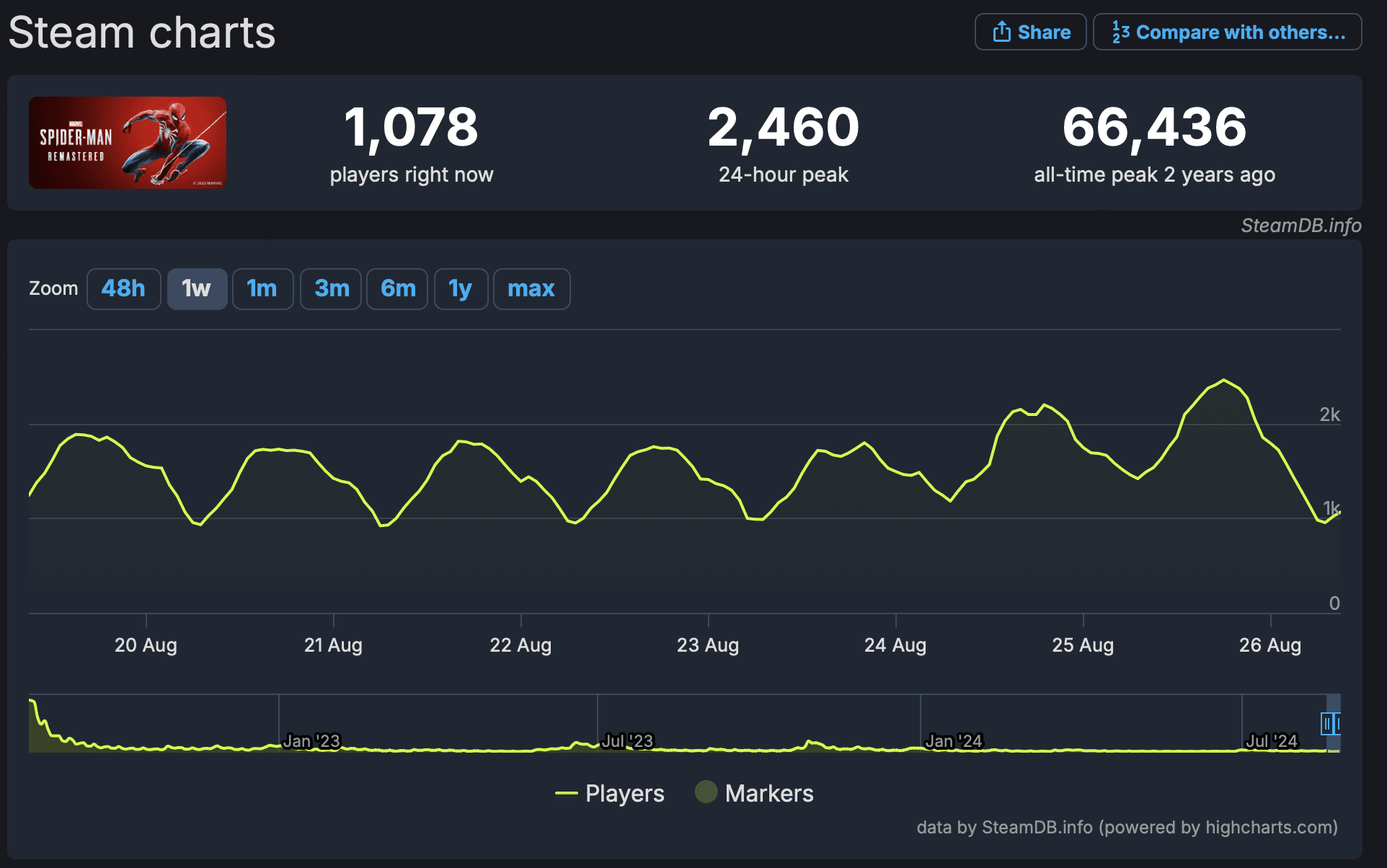Click the 66,436 all-time peak value
1387x868 pixels.
tap(1154, 127)
